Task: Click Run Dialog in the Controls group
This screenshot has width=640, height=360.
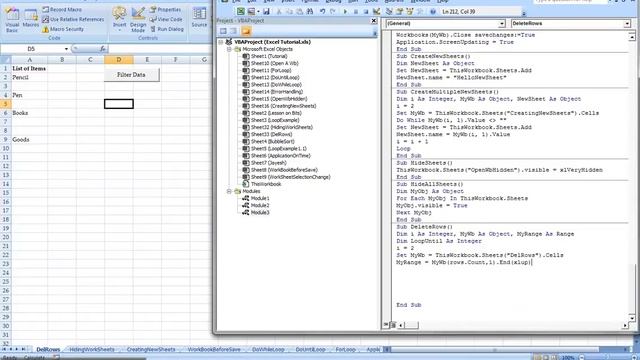Action: point(166,29)
